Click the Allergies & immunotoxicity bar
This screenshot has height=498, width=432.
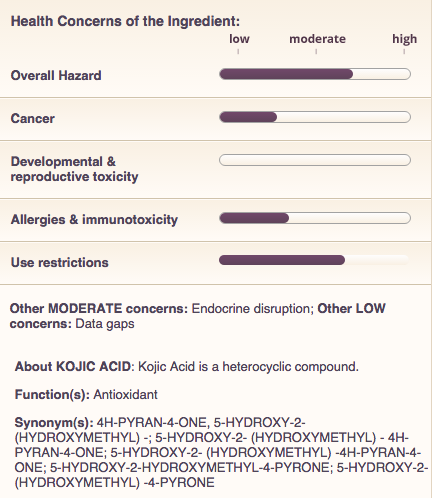tap(315, 218)
